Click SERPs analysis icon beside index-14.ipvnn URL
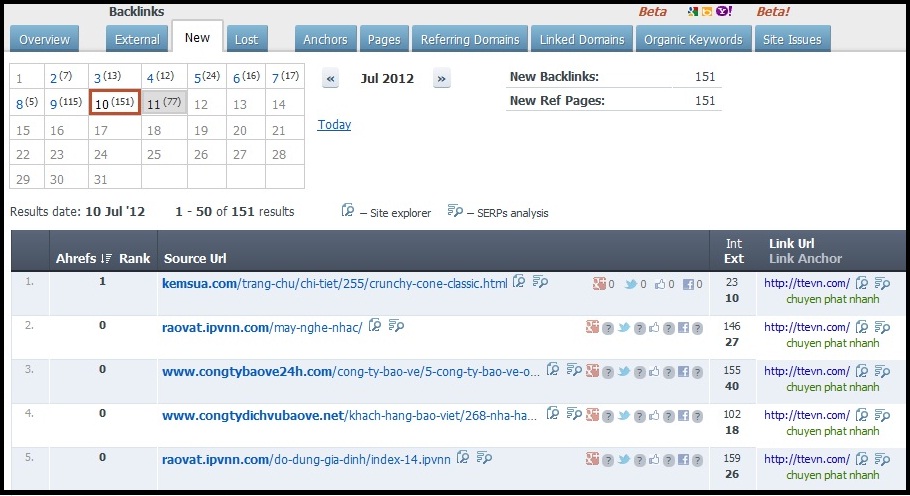Viewport: 910px width, 496px height. tap(484, 457)
